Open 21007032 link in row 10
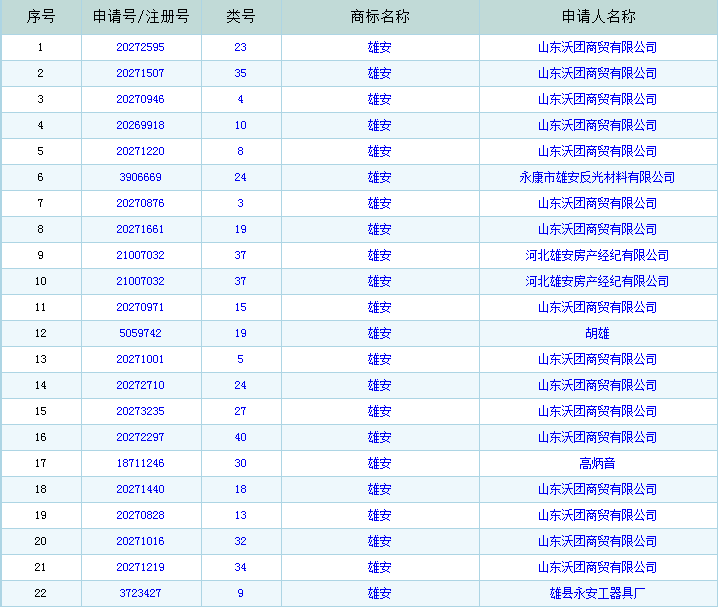 pos(140,281)
